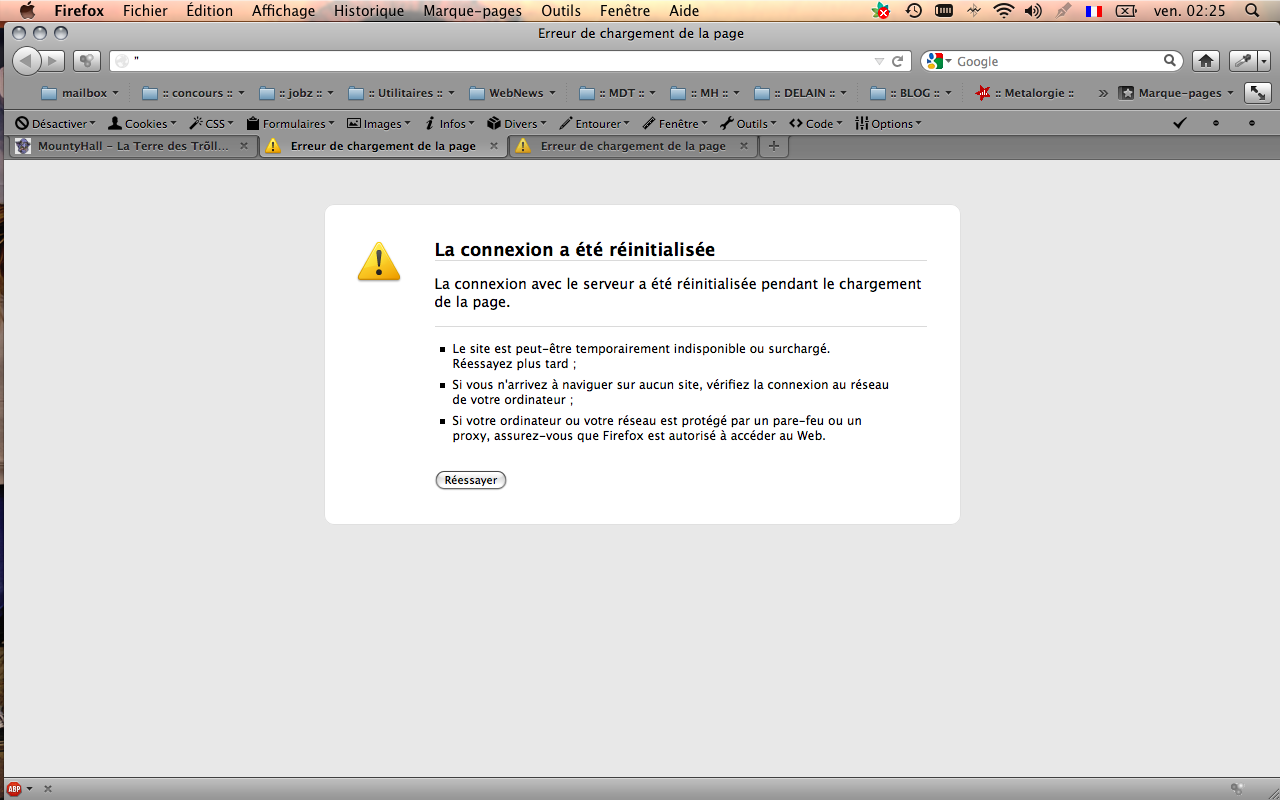Open the Historique menu
This screenshot has height=800, width=1280.
point(369,11)
